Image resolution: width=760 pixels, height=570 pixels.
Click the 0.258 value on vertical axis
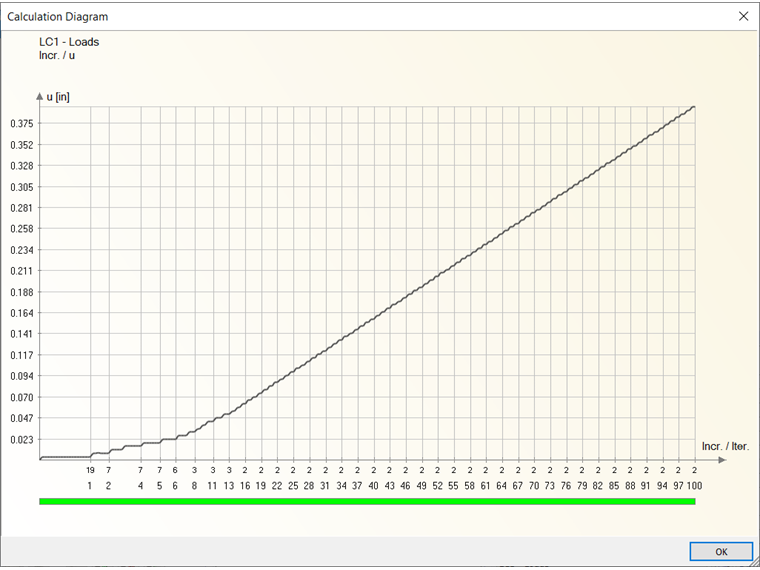click(x=21, y=229)
